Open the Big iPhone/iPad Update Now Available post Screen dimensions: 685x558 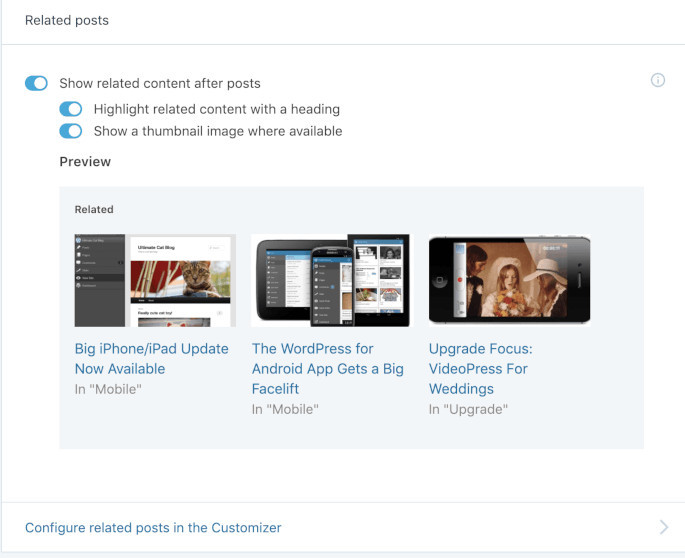tap(151, 359)
